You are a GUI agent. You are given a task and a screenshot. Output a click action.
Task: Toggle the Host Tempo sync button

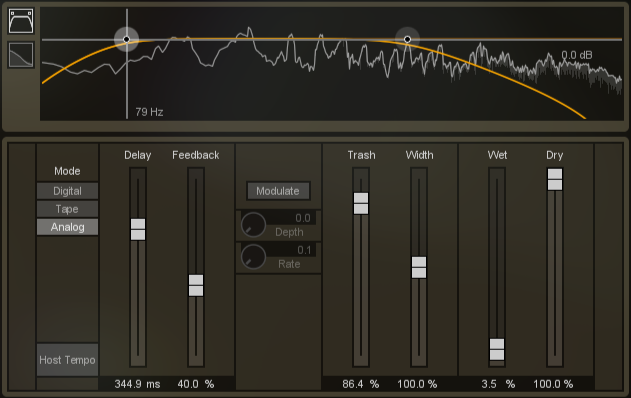click(67, 360)
